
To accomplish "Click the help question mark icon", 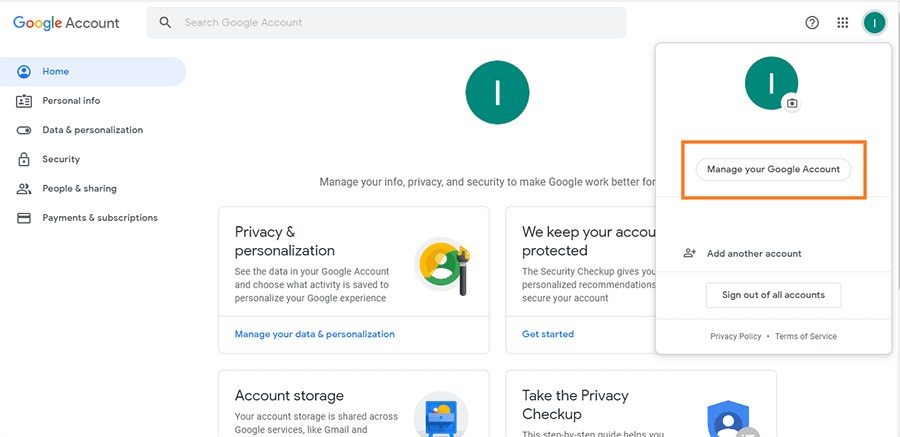I will click(x=812, y=23).
